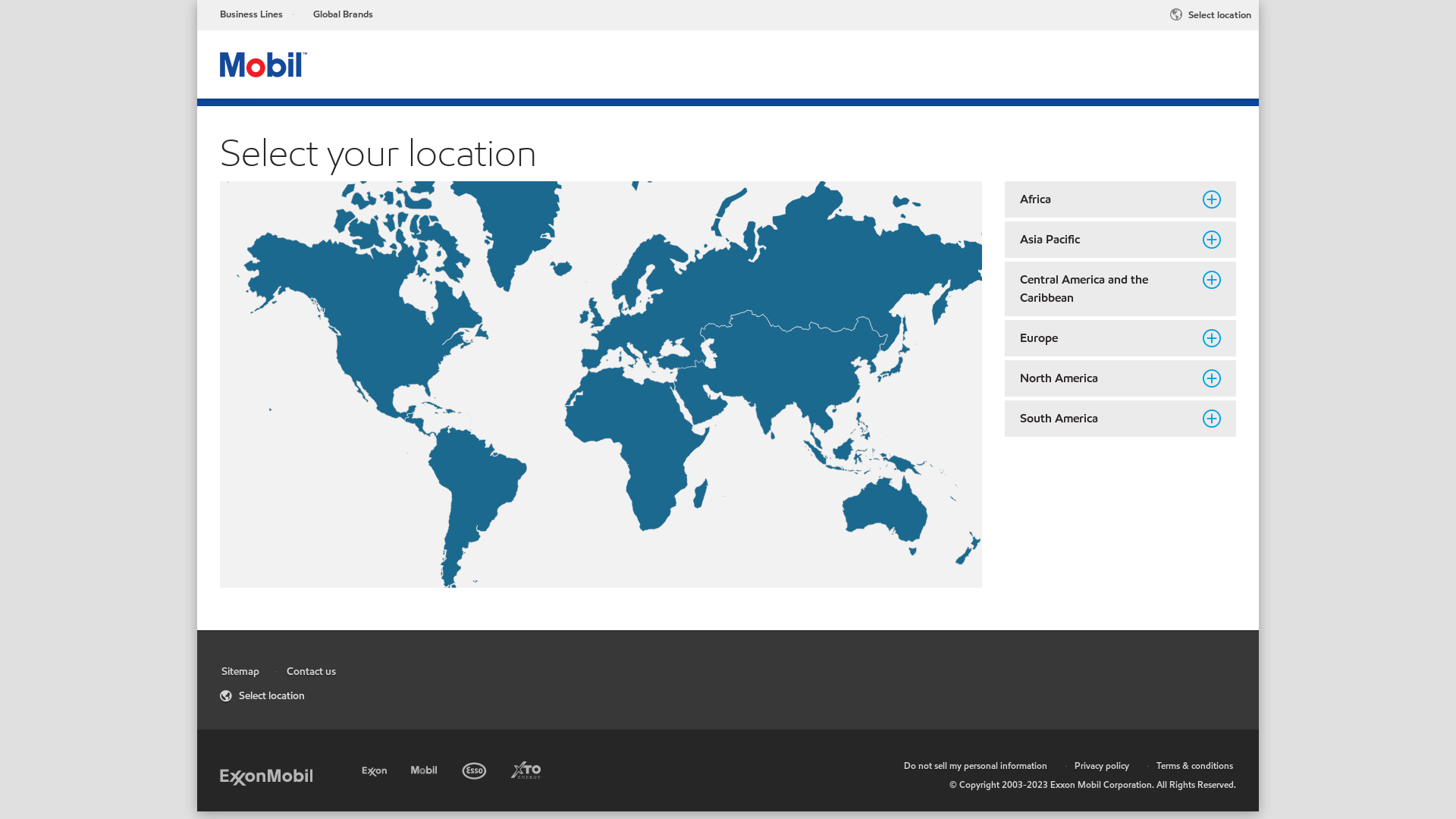Expand North America using its plus icon
Viewport: 1456px width, 819px height.
pyautogui.click(x=1212, y=378)
